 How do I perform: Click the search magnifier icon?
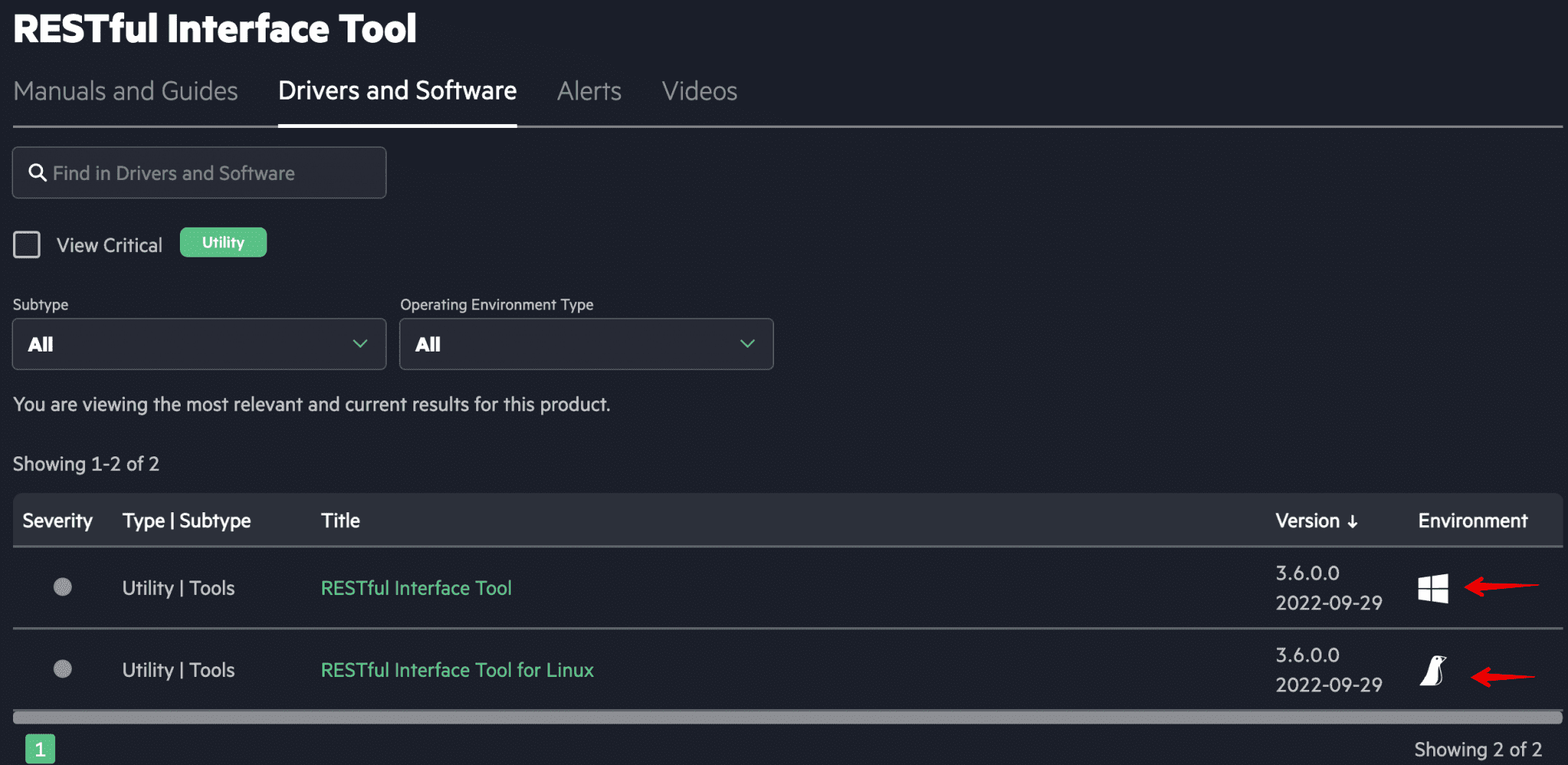[38, 172]
